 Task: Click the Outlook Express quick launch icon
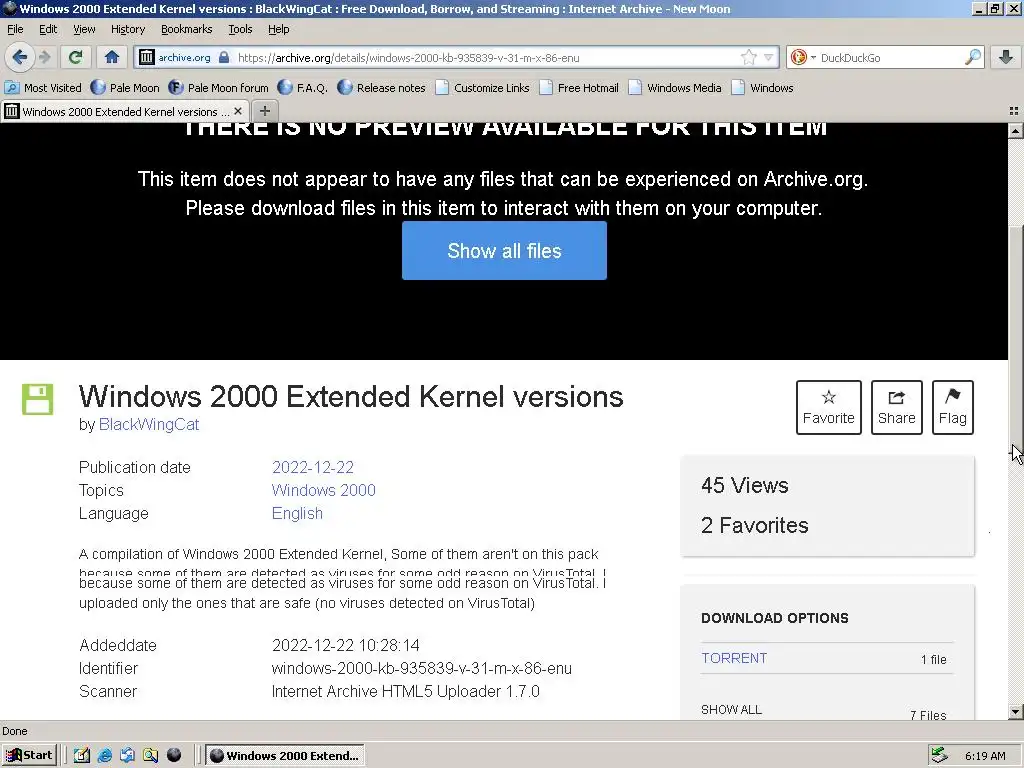click(x=127, y=756)
